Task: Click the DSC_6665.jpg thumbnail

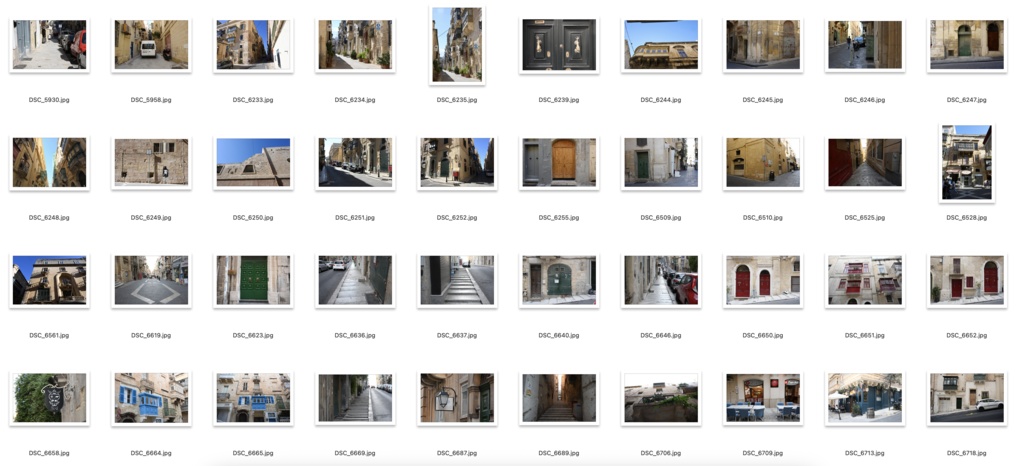Action: (253, 397)
